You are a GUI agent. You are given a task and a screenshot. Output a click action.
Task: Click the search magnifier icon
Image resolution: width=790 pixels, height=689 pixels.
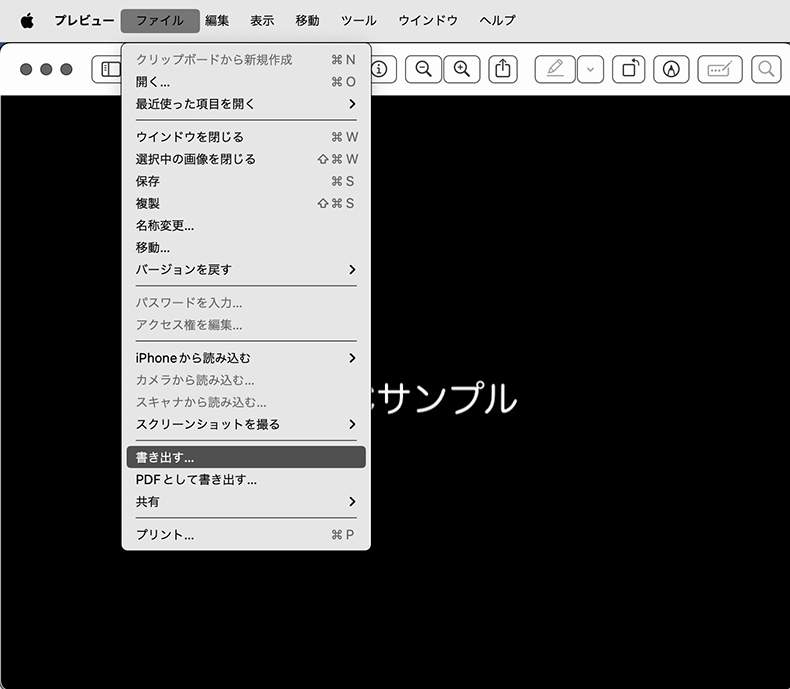pyautogui.click(x=766, y=69)
